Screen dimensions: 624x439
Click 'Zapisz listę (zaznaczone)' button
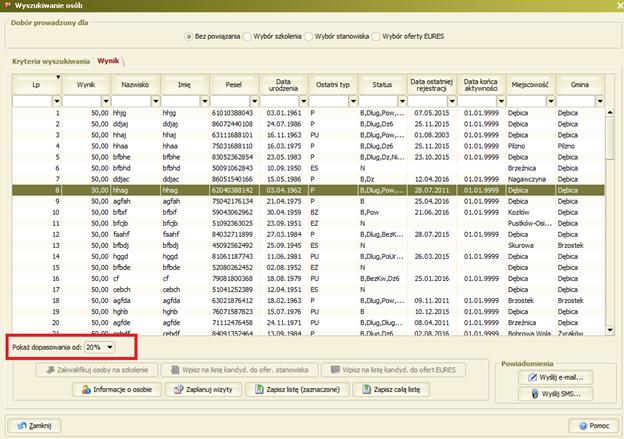click(297, 389)
